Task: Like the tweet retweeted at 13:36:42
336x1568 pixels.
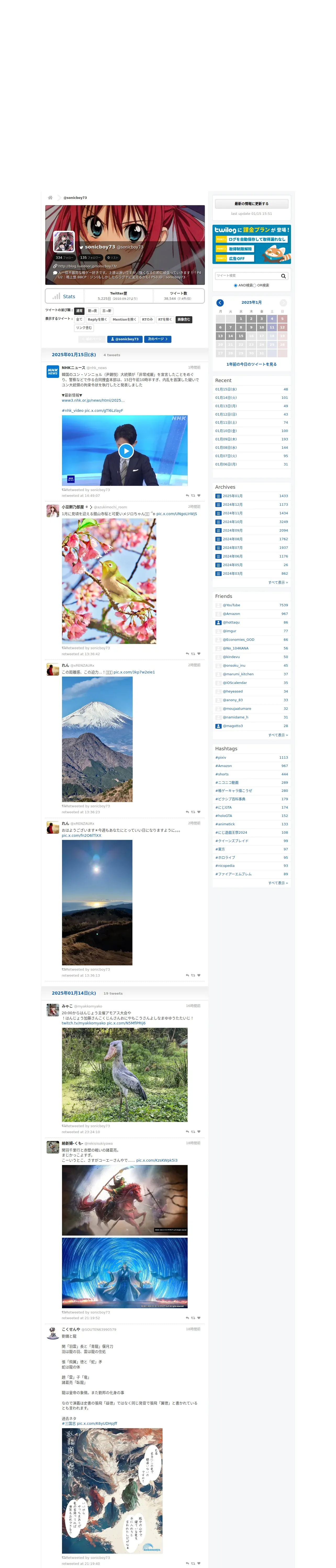Action: pyautogui.click(x=199, y=654)
